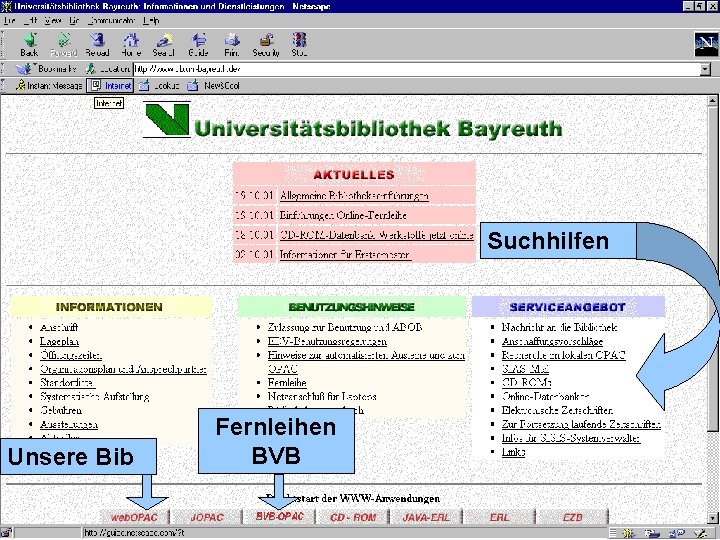Image resolution: width=720 pixels, height=540 pixels.
Task: Open the View menu
Action: (53, 21)
